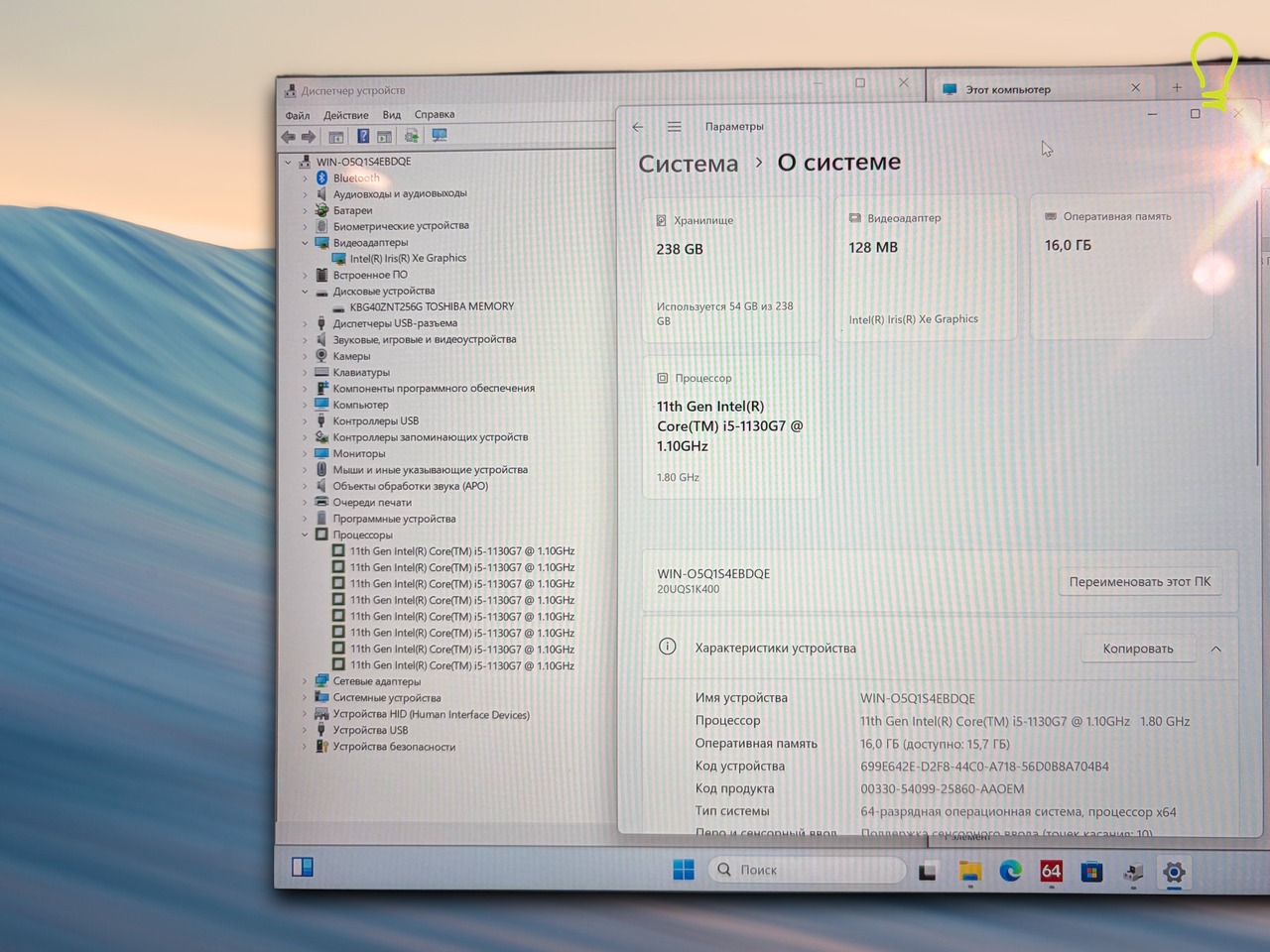Click the Forward arrow in Device Manager toolbar
This screenshot has width=1270, height=952.
[x=309, y=137]
